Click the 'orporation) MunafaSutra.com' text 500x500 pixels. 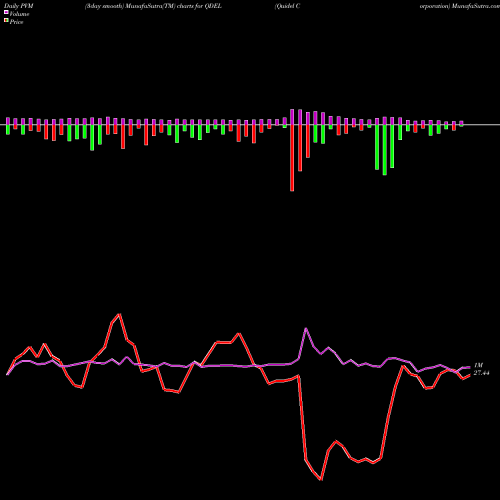(x=460, y=6)
